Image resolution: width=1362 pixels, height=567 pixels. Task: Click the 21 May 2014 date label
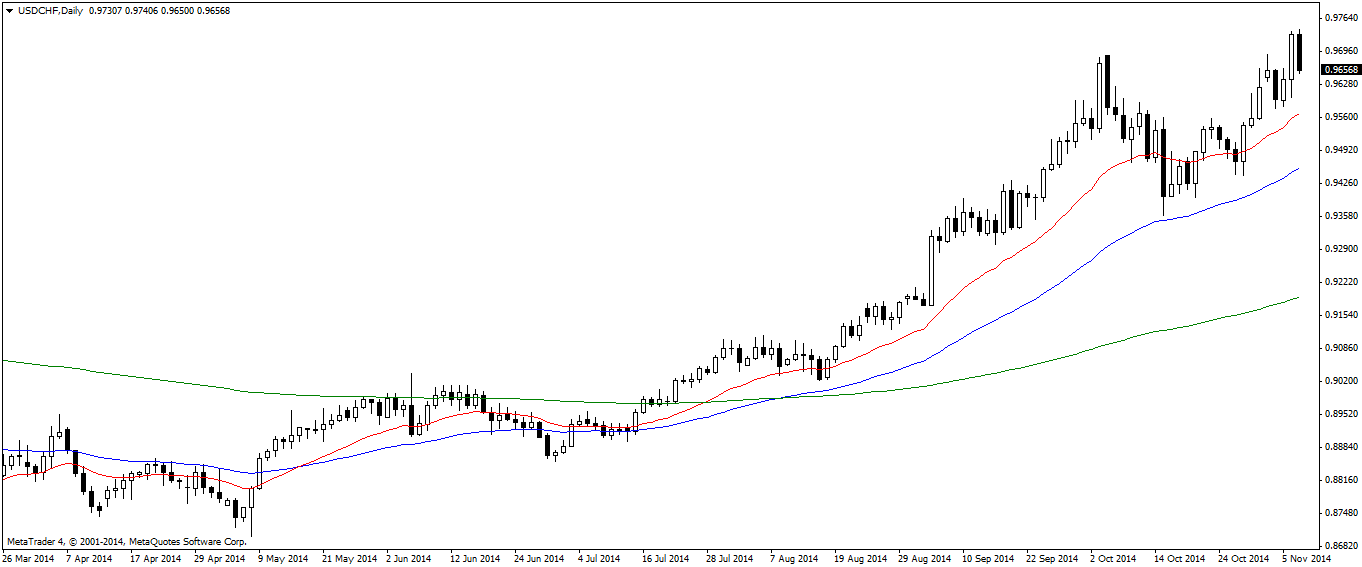pos(349,558)
